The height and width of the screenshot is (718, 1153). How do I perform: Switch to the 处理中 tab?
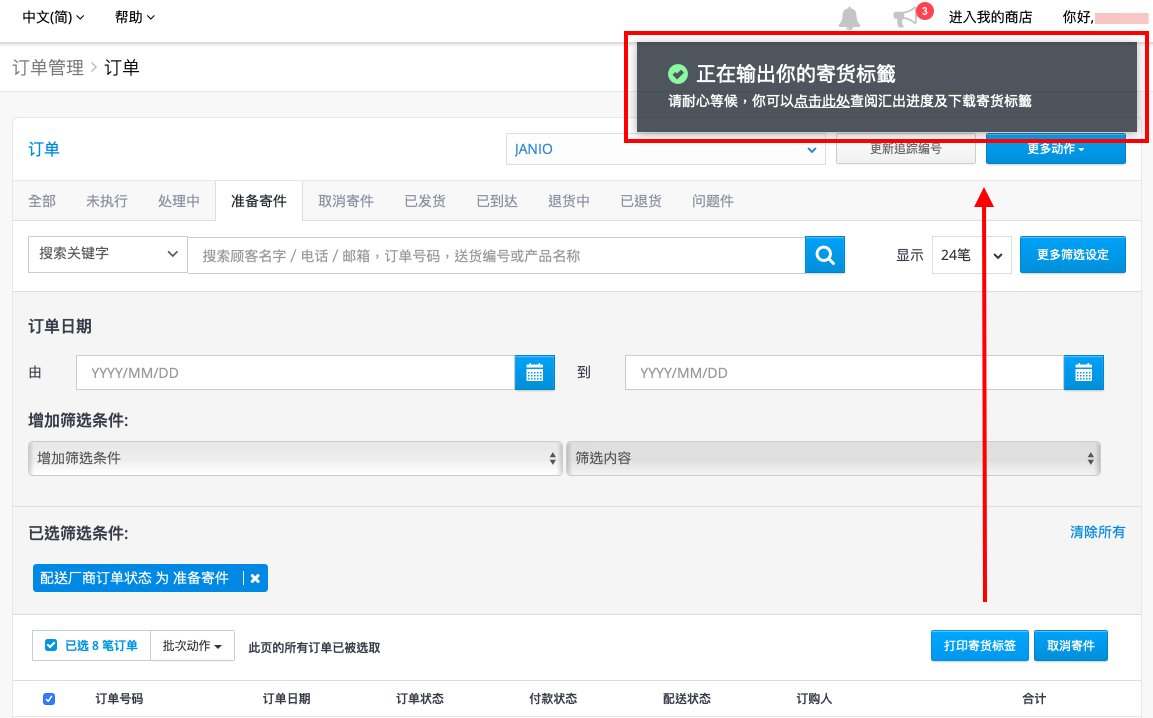pyautogui.click(x=179, y=201)
